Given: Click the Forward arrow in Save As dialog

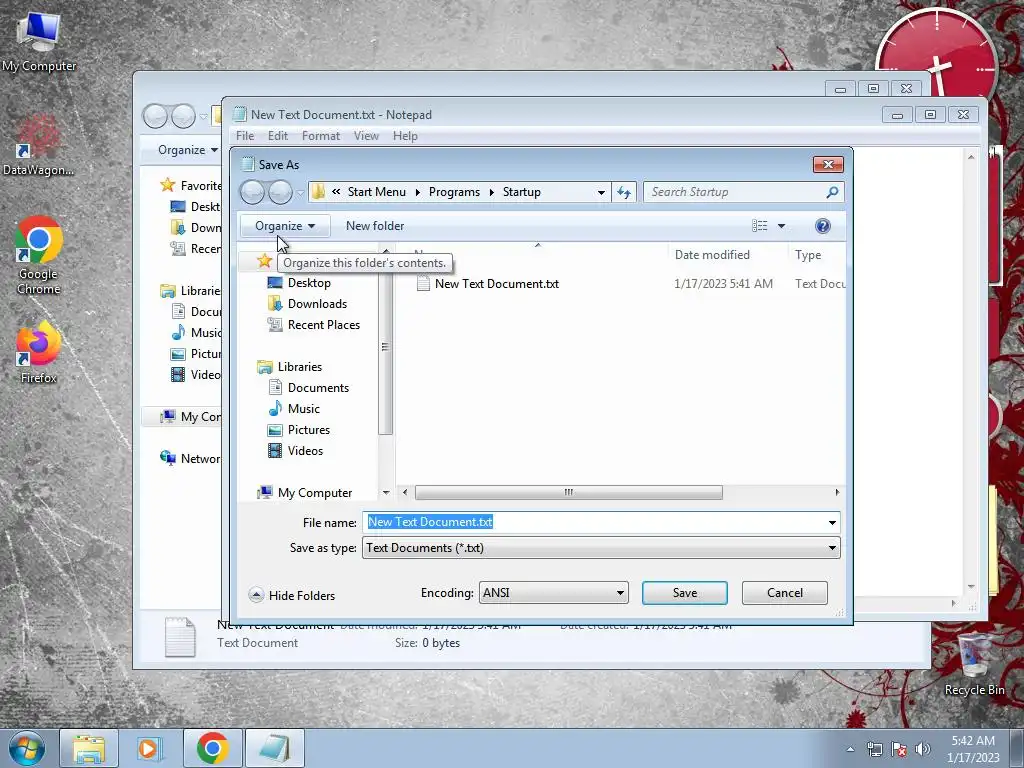Looking at the screenshot, I should click(x=281, y=192).
